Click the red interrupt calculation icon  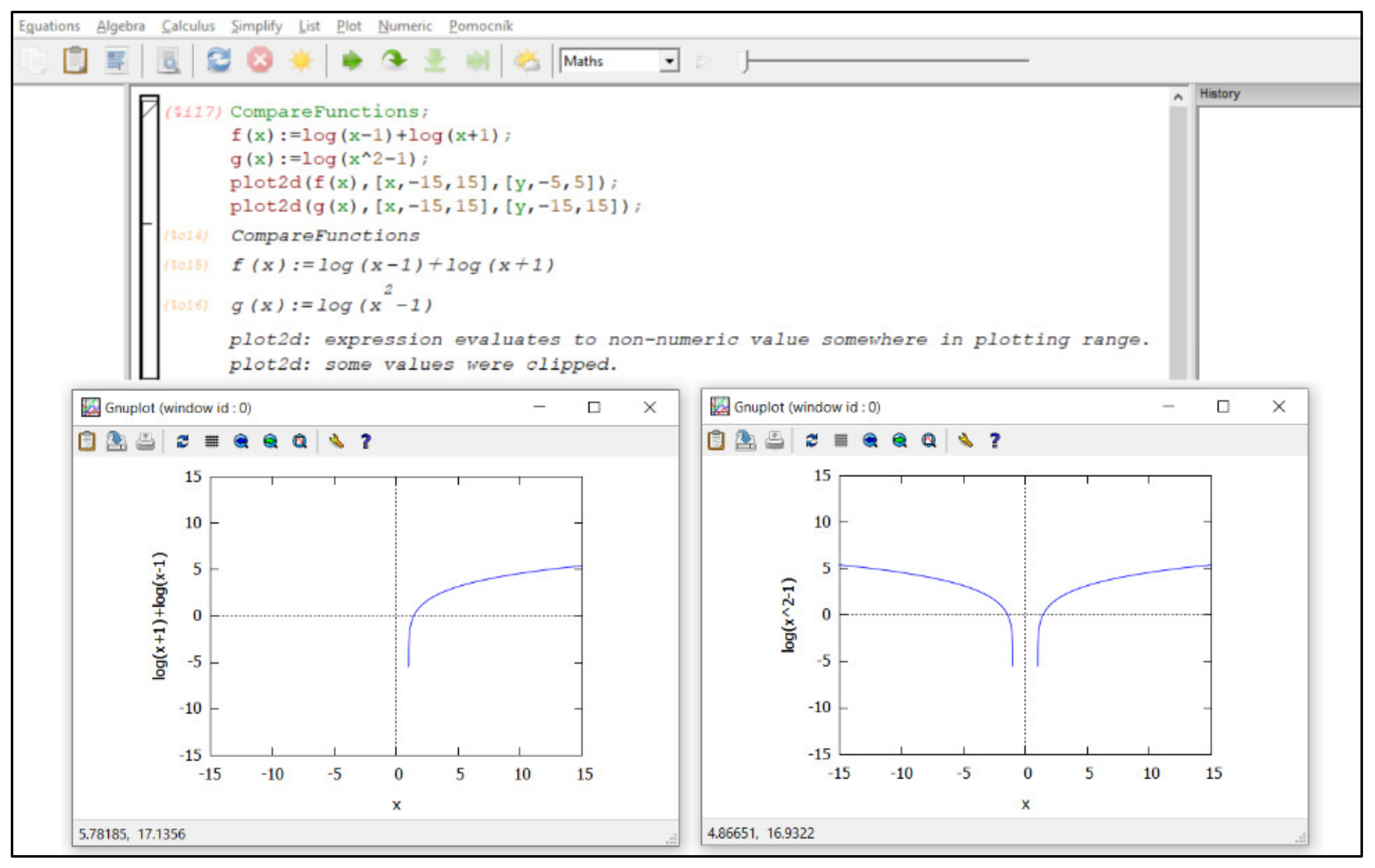click(260, 60)
